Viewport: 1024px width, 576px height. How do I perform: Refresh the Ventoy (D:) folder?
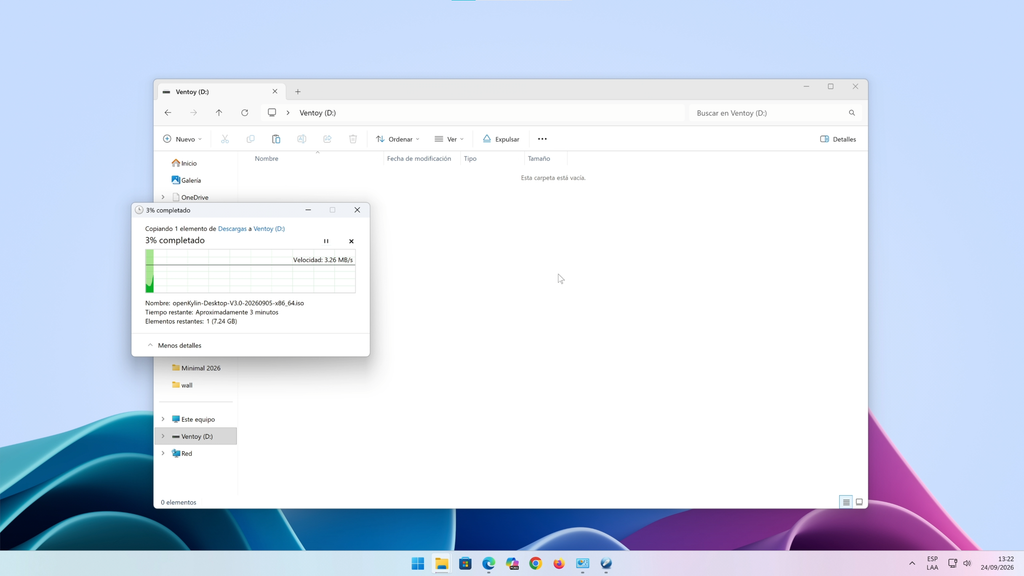click(245, 113)
